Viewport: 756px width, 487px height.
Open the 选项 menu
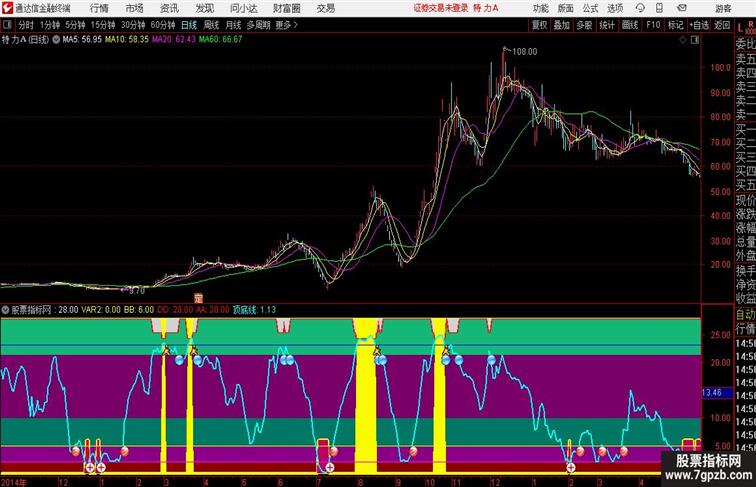point(615,8)
